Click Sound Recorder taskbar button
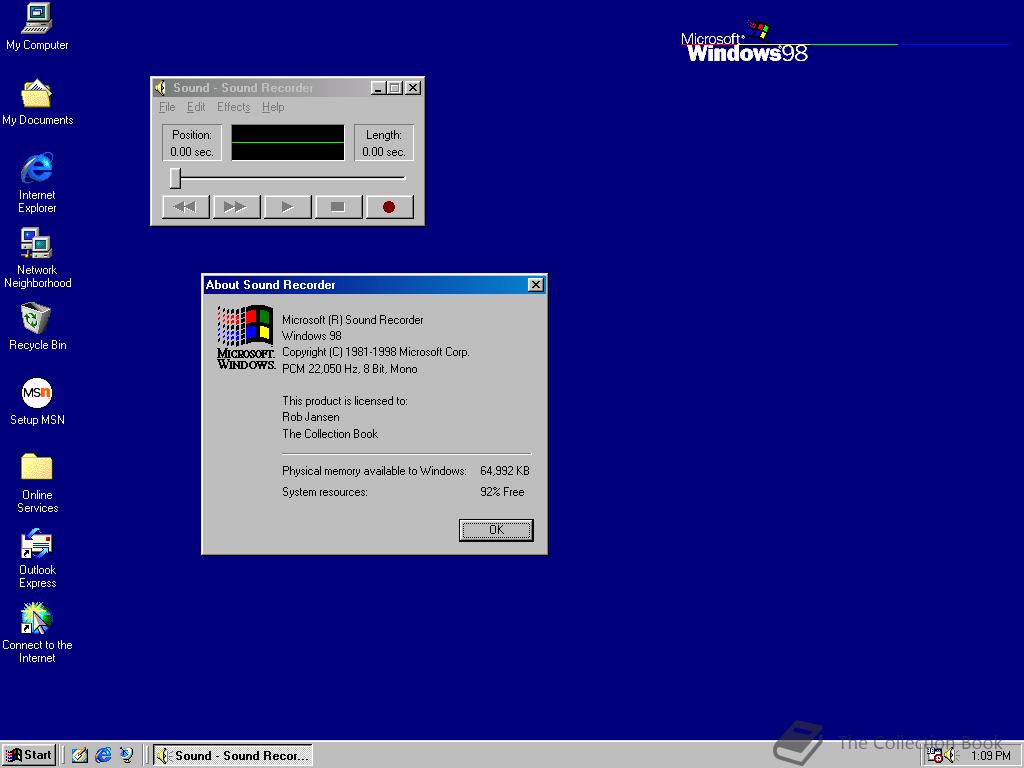The width and height of the screenshot is (1024, 768). (x=232, y=755)
